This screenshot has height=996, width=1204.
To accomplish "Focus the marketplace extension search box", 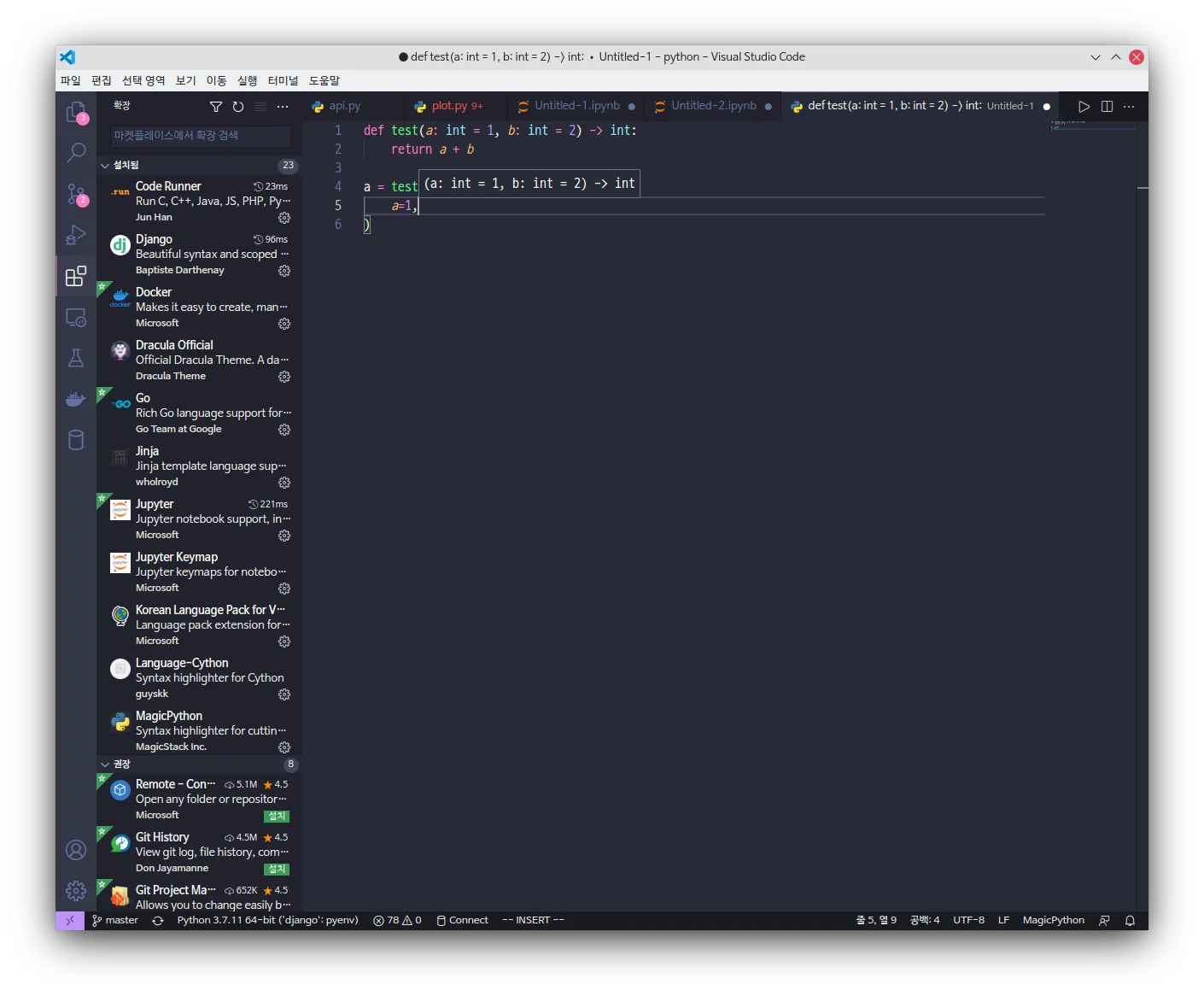I will click(201, 136).
